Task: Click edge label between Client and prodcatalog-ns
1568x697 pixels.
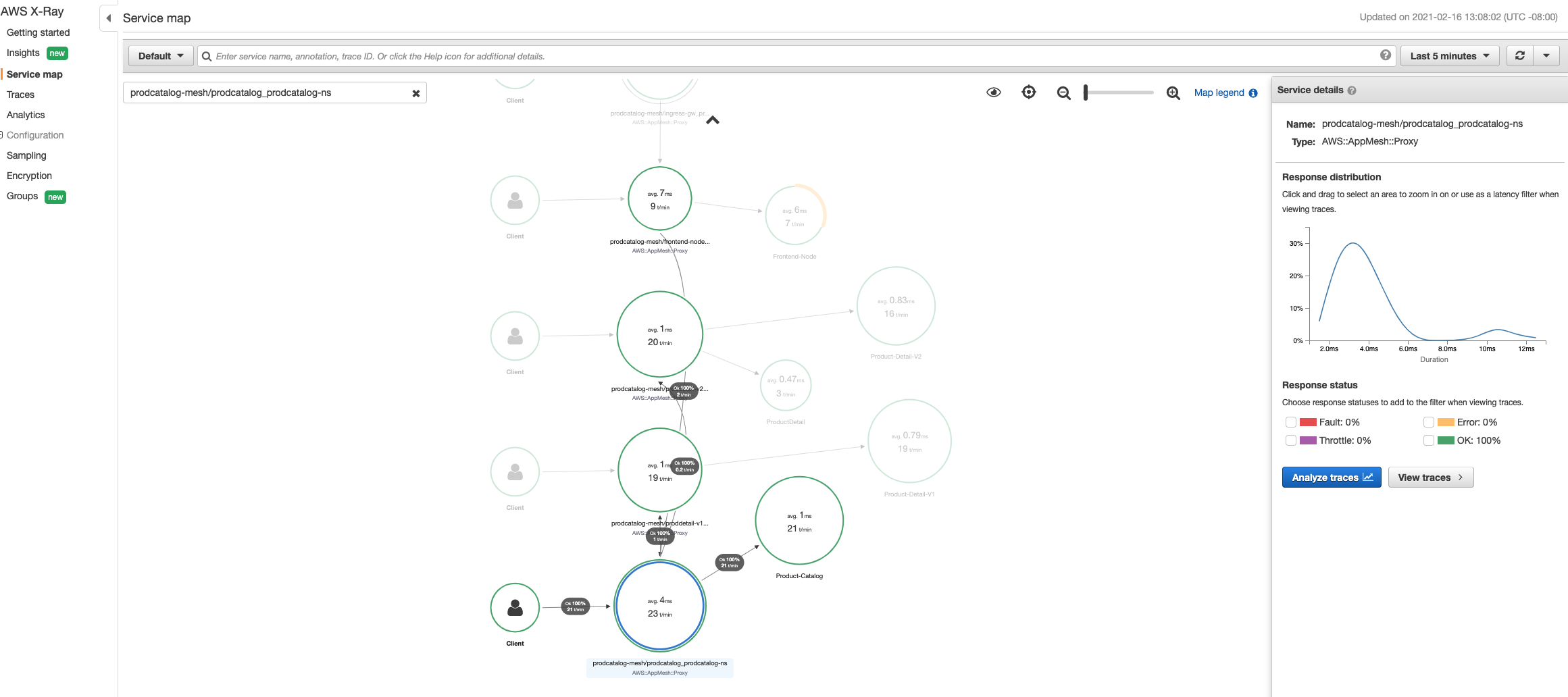Action: 576,606
